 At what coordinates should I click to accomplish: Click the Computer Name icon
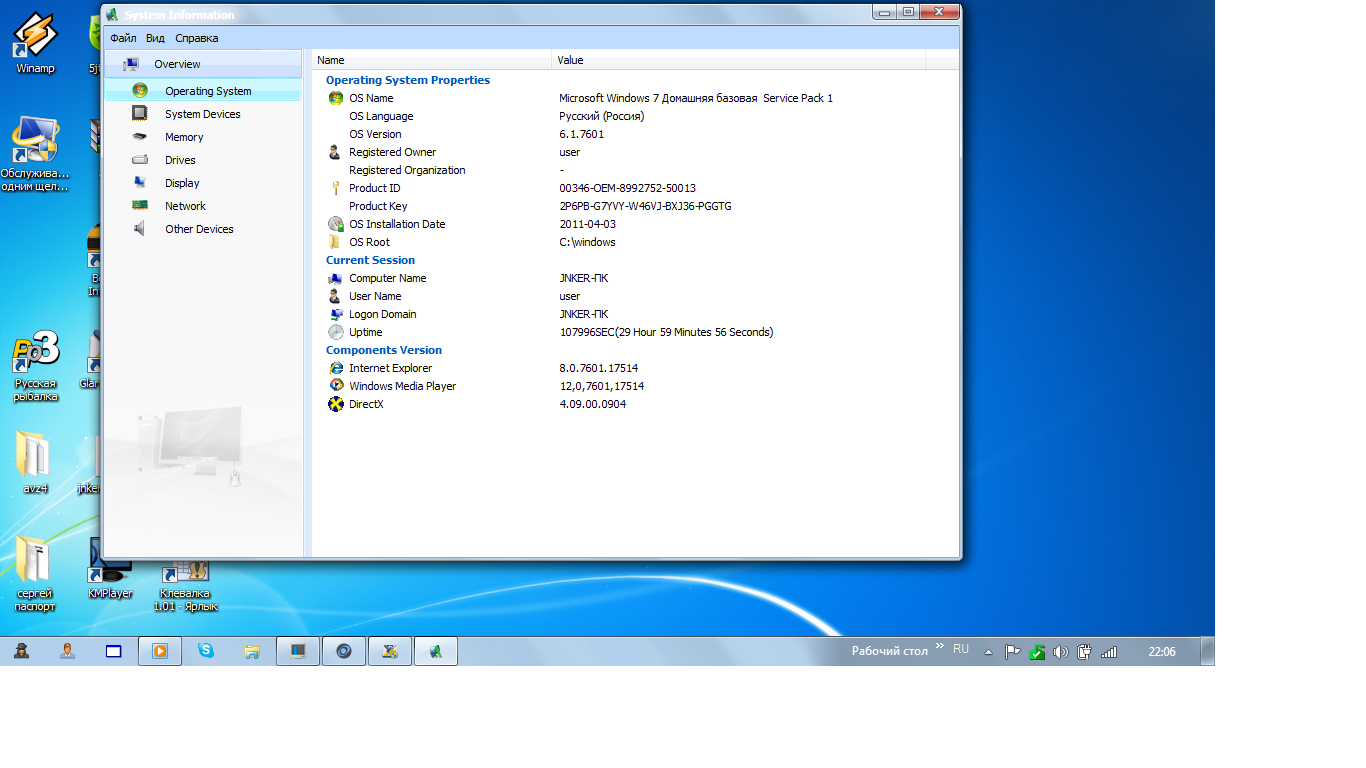point(335,278)
